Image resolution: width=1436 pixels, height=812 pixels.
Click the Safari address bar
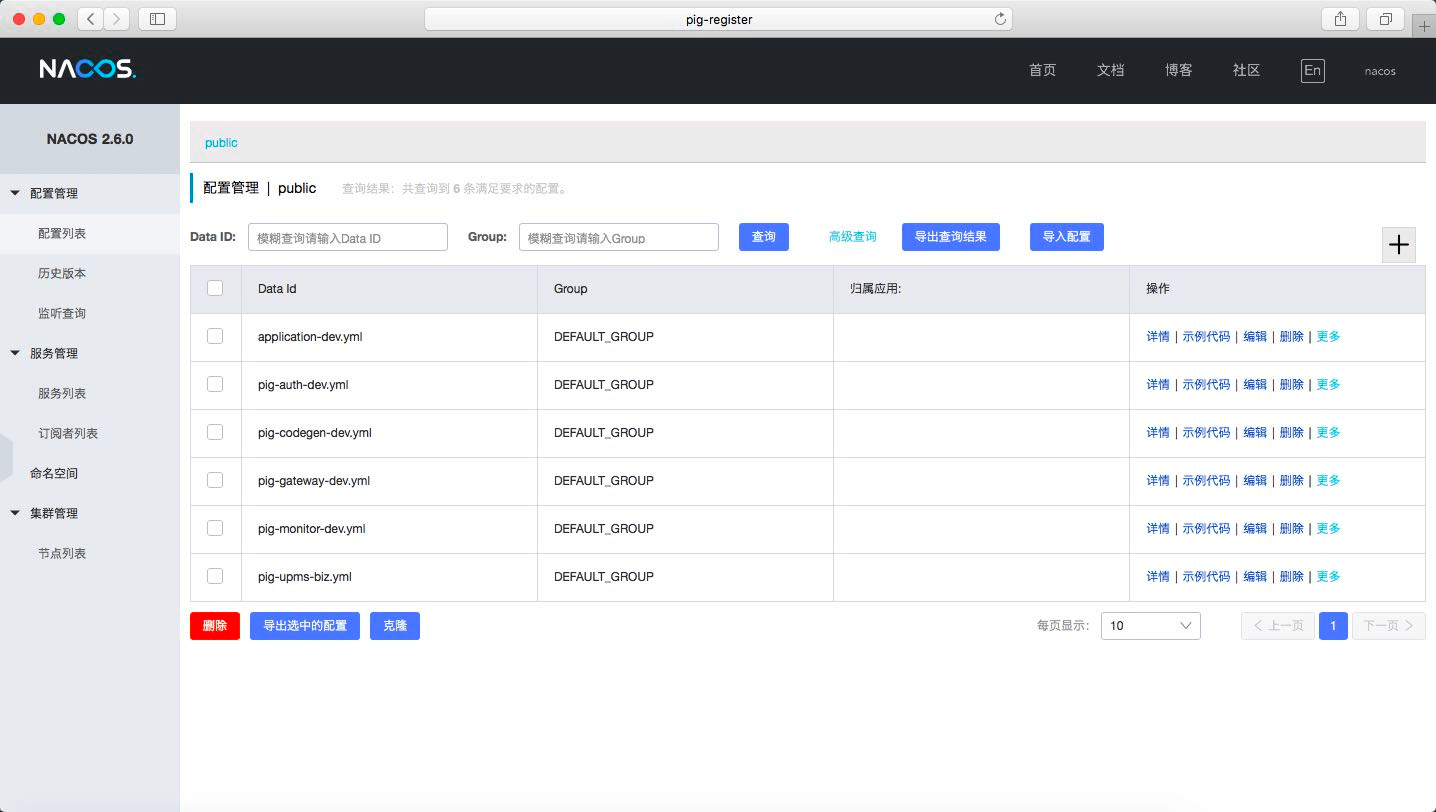[718, 19]
